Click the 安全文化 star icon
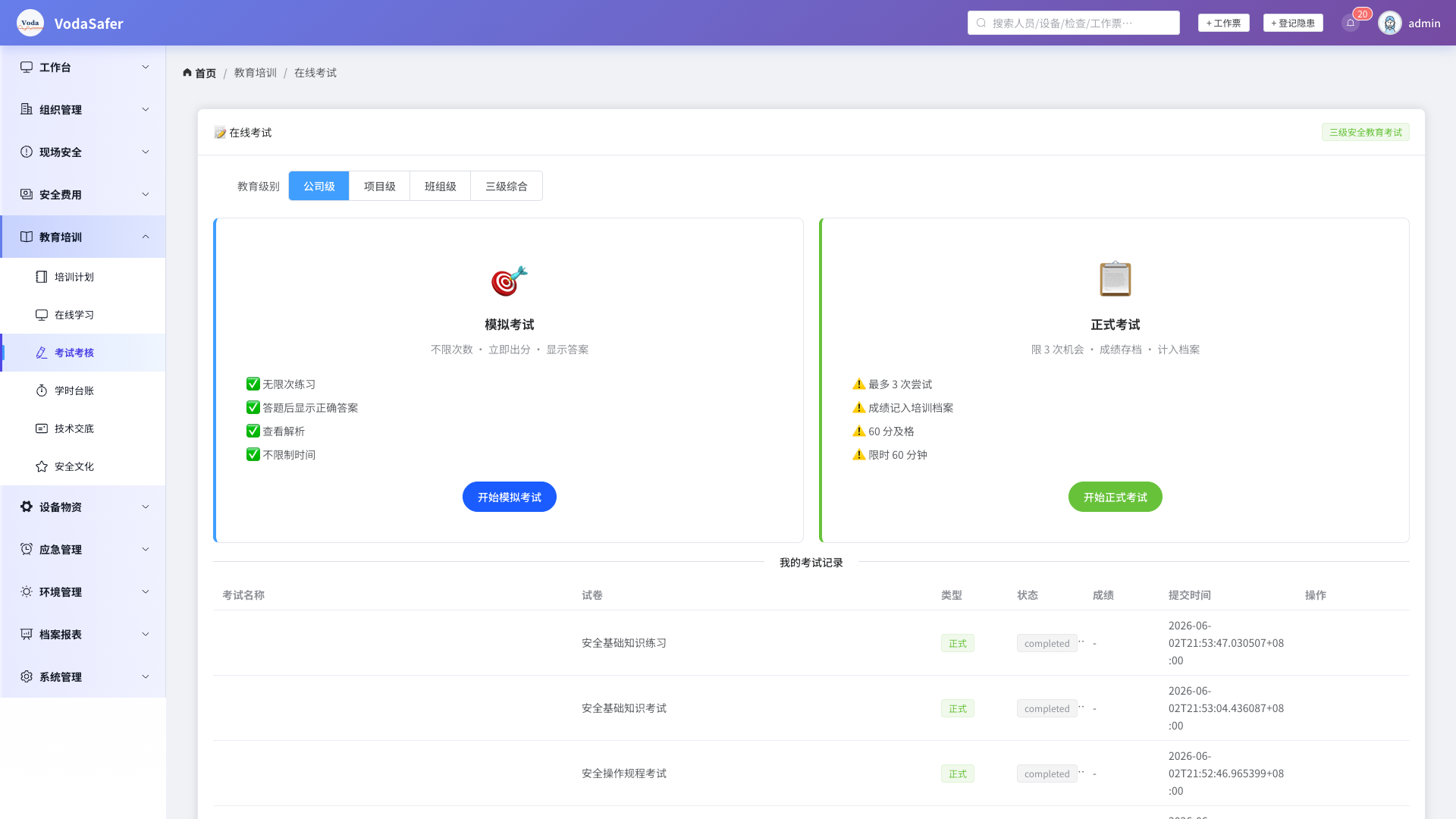This screenshot has height=819, width=1456. 42,466
